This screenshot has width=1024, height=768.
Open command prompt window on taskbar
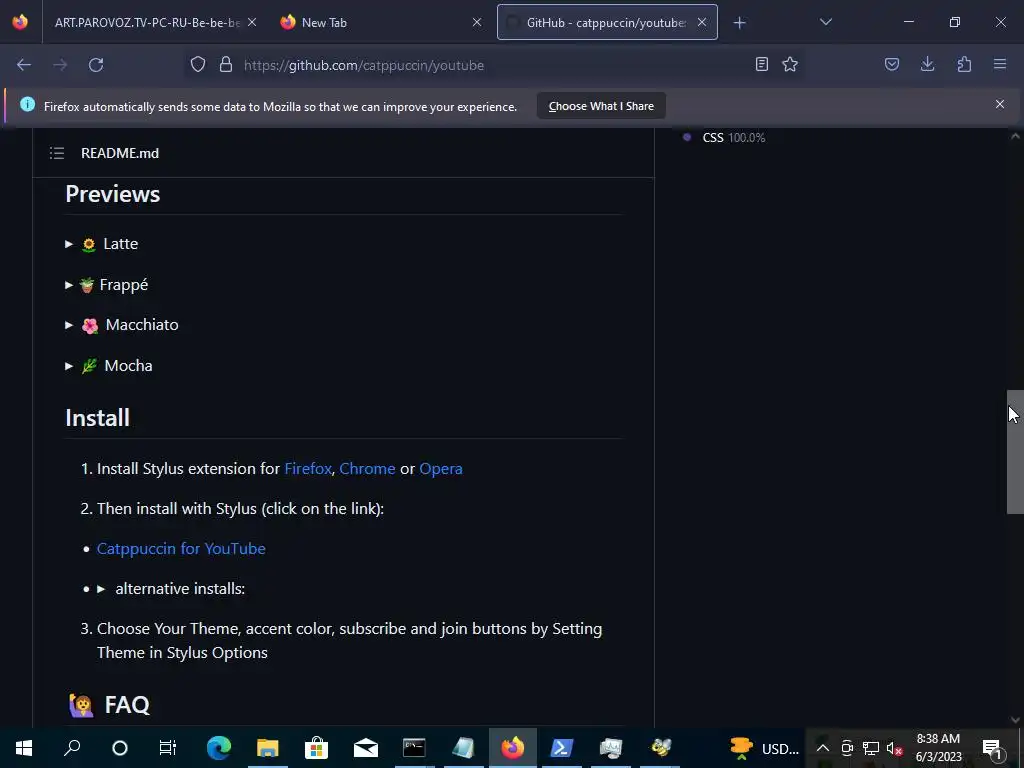point(414,748)
